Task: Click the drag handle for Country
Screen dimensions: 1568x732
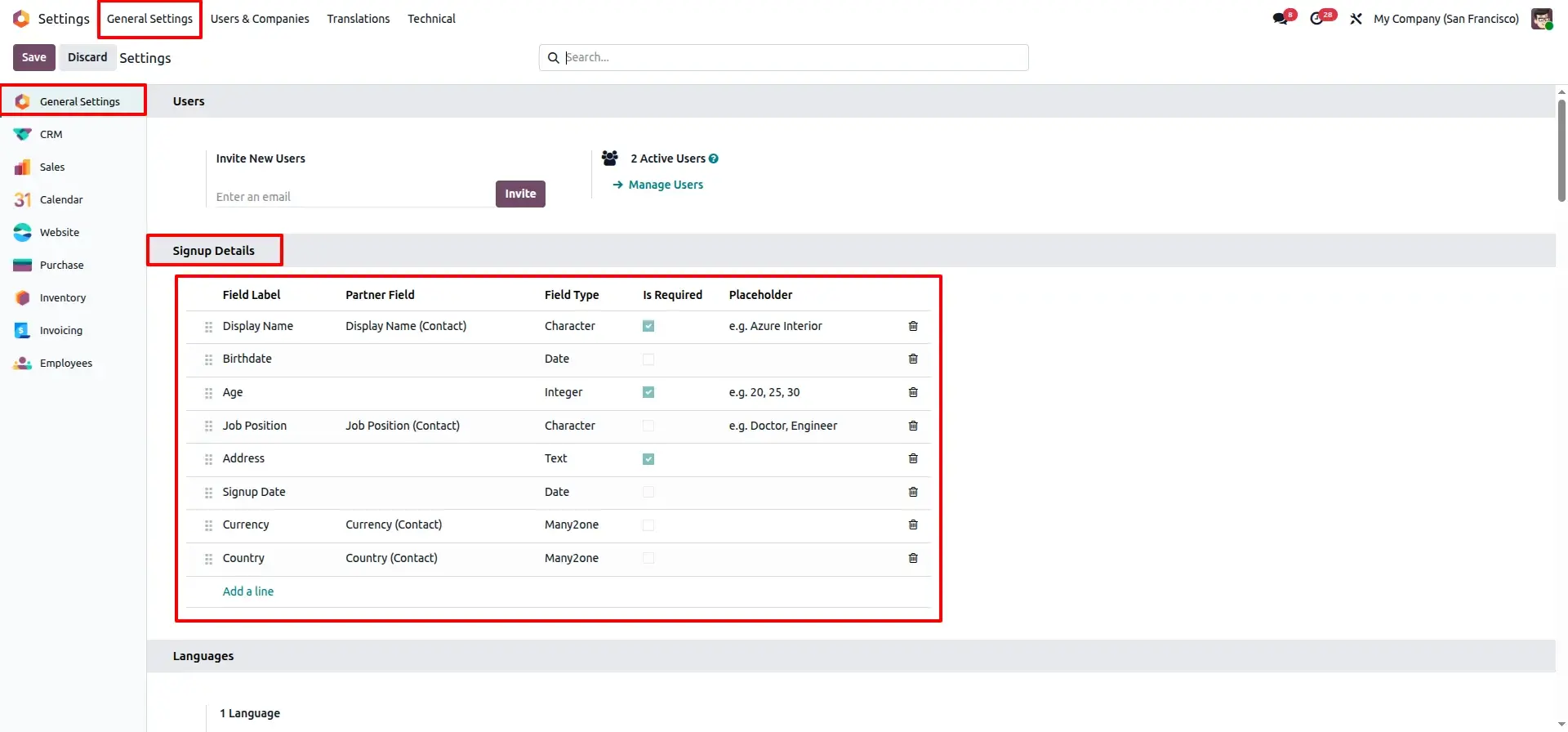Action: pos(208,559)
